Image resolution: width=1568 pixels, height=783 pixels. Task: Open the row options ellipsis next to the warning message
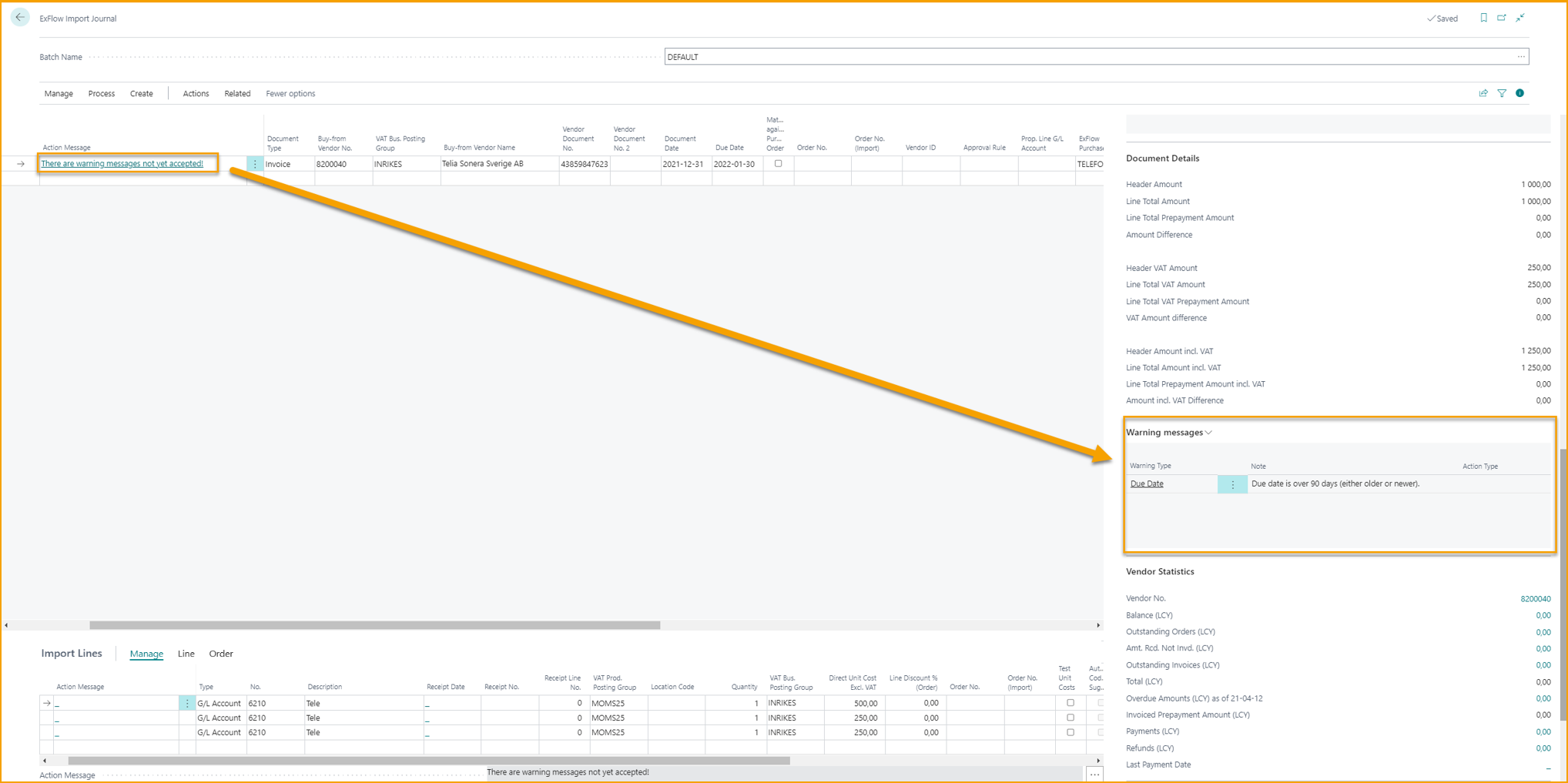[x=255, y=163]
